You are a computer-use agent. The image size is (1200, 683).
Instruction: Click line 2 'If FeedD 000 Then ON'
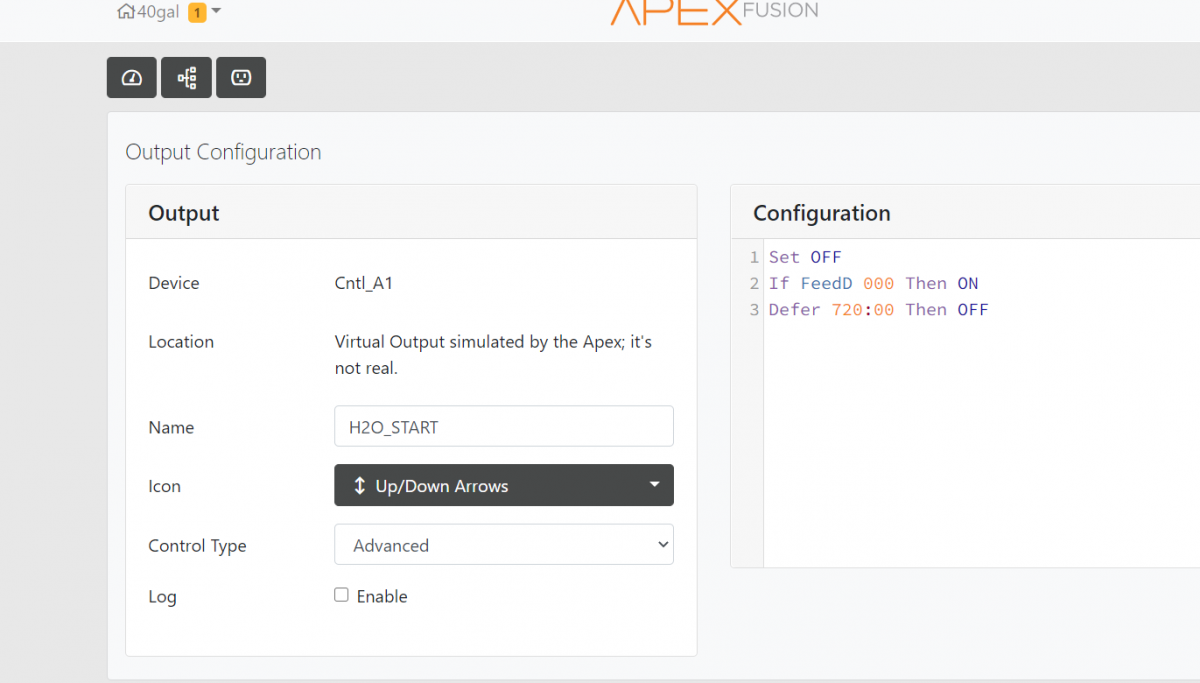coord(873,283)
